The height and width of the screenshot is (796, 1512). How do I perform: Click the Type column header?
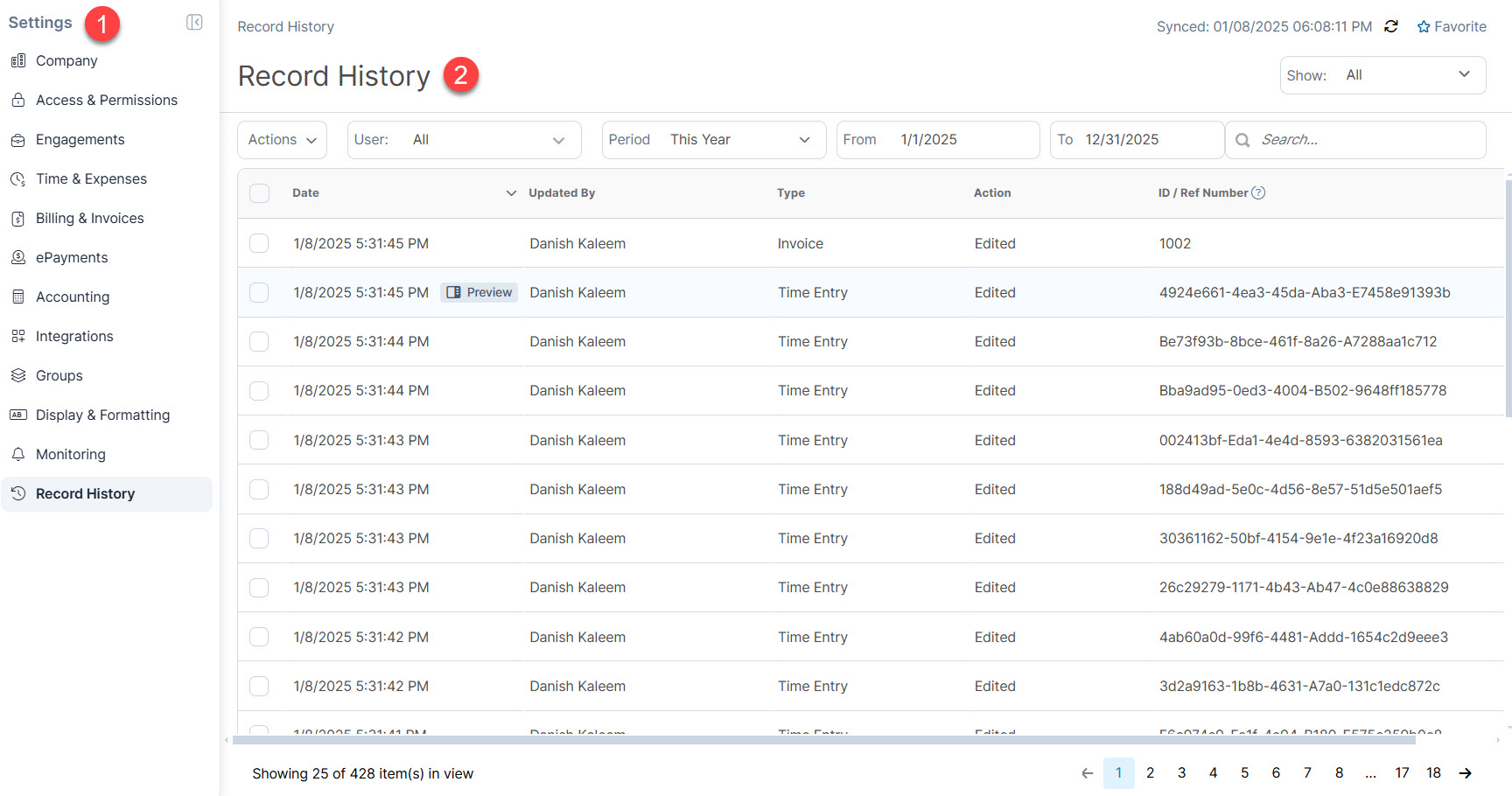tap(791, 193)
